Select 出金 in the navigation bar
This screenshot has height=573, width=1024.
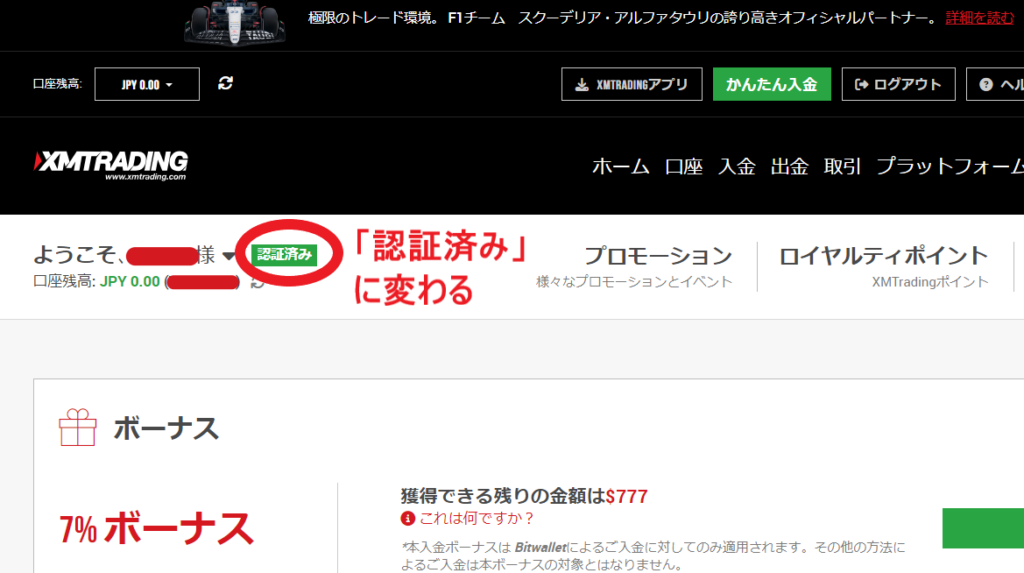(789, 167)
